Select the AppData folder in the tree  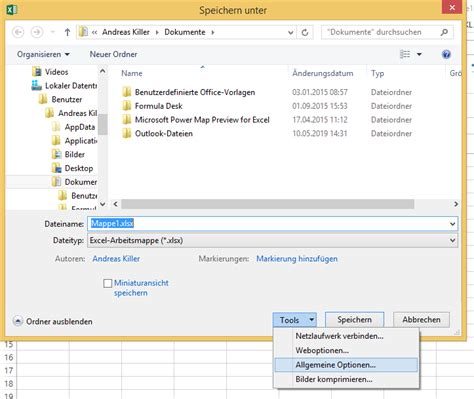[73, 127]
